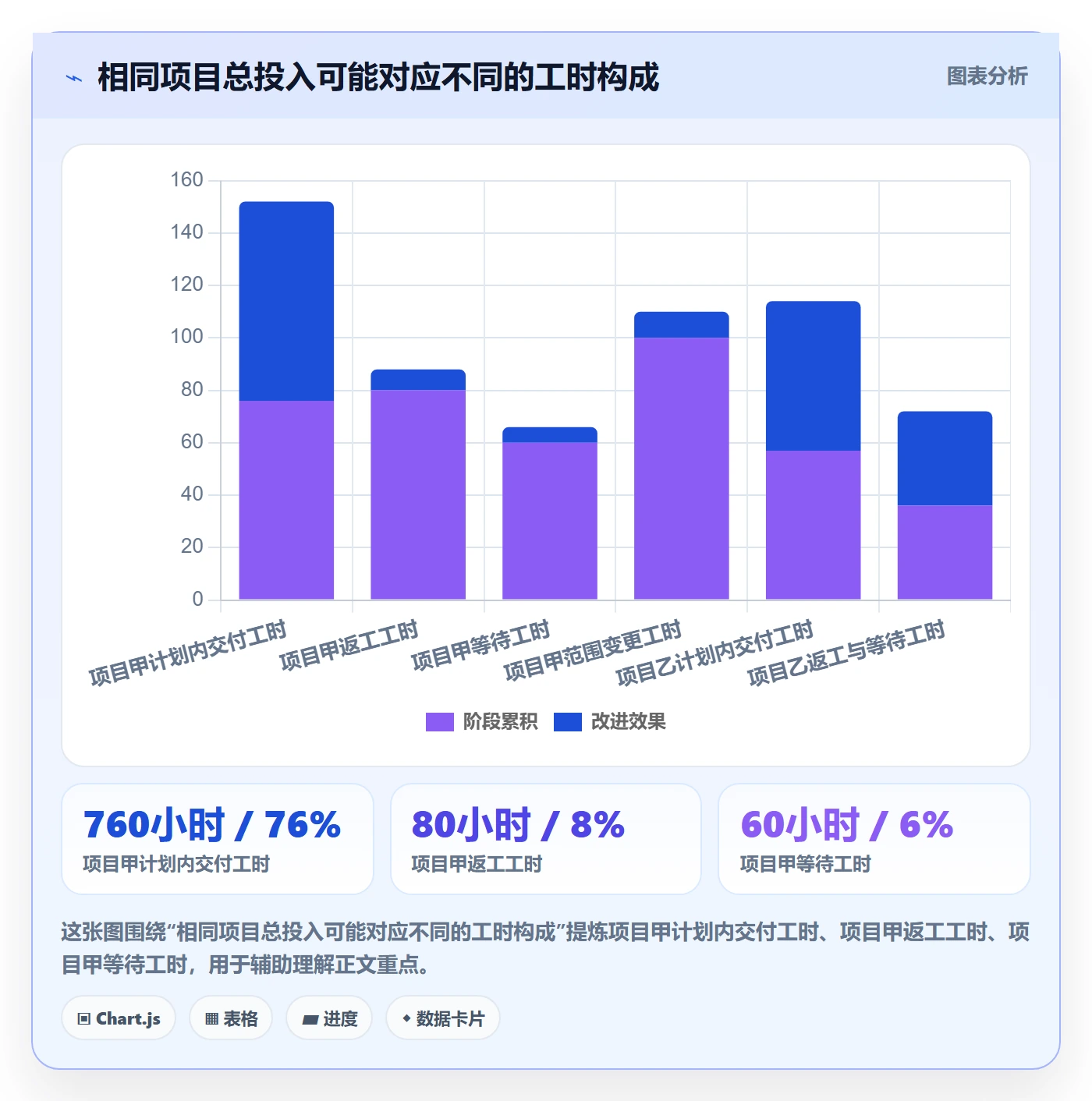Screen dimensions: 1092x1101
Task: Click the 760小时 / 76% stat value
Action: (x=212, y=825)
